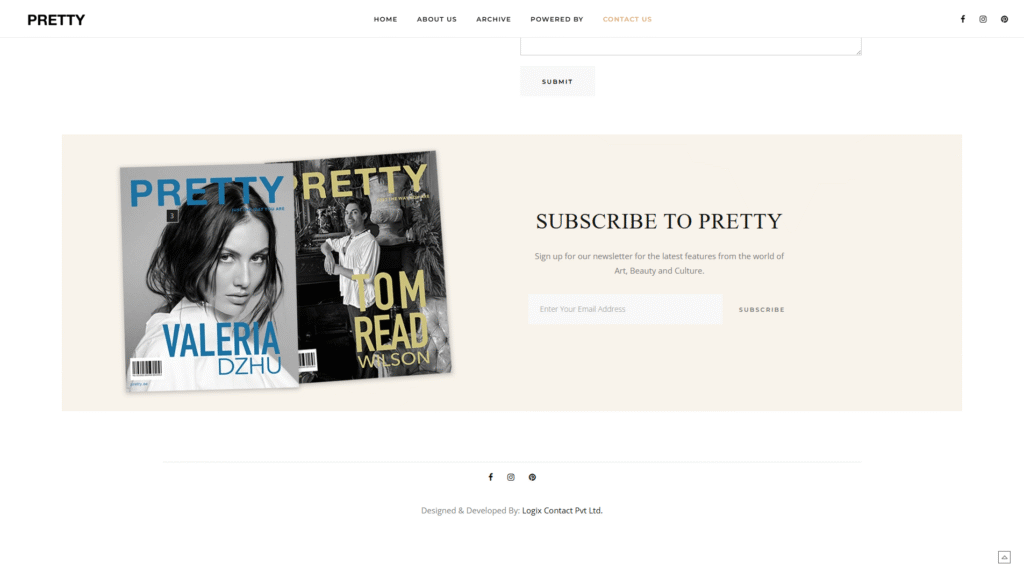This screenshot has height=579, width=1024.
Task: Open the Archive menu item
Action: [493, 19]
